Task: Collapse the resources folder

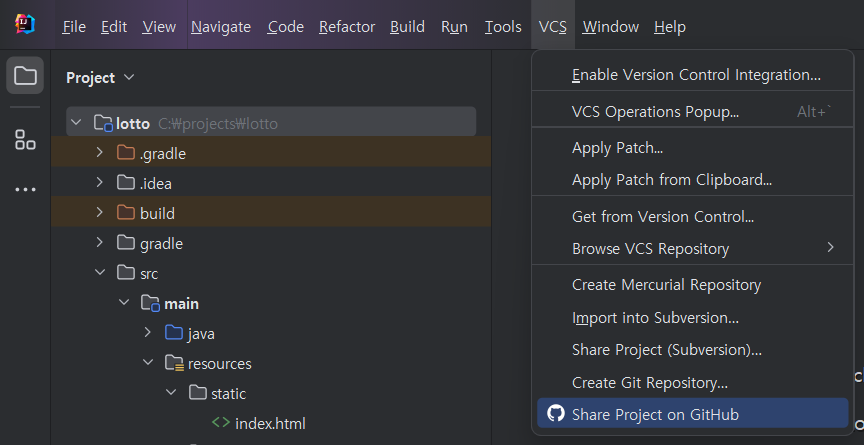Action: [148, 362]
